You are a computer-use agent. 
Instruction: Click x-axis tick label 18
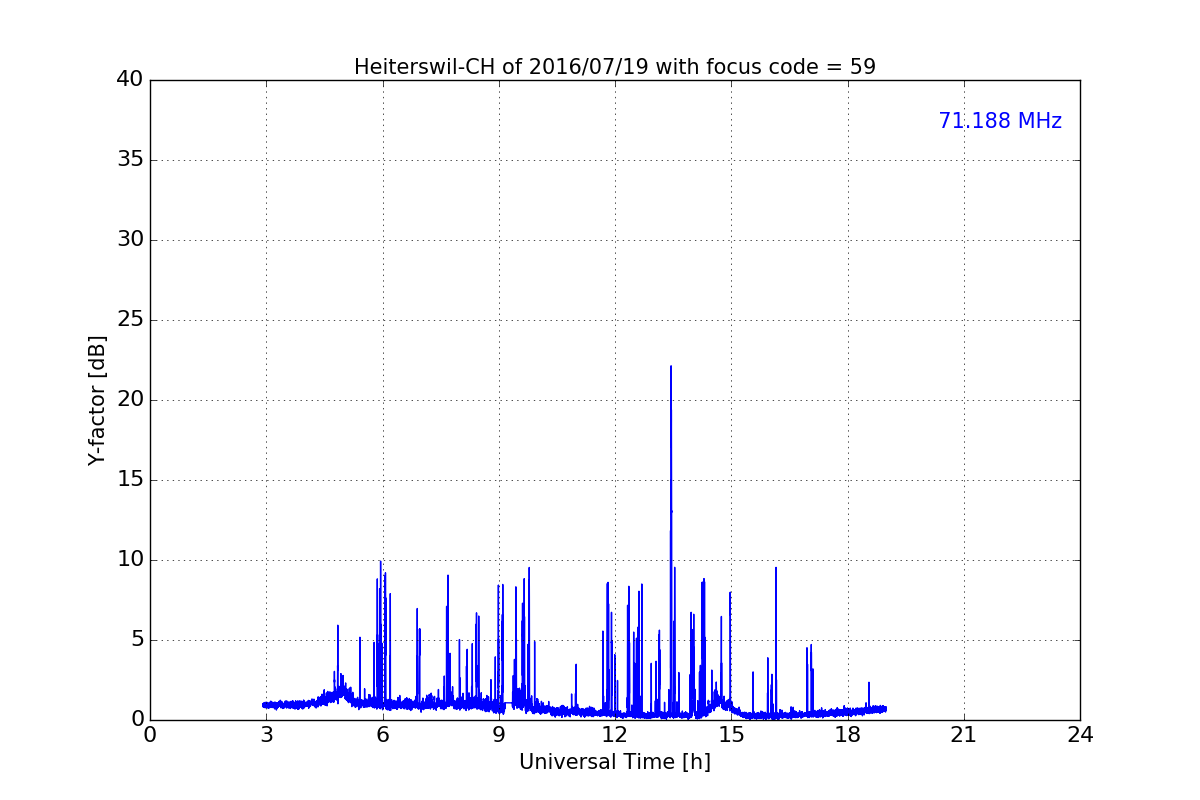[x=848, y=735]
